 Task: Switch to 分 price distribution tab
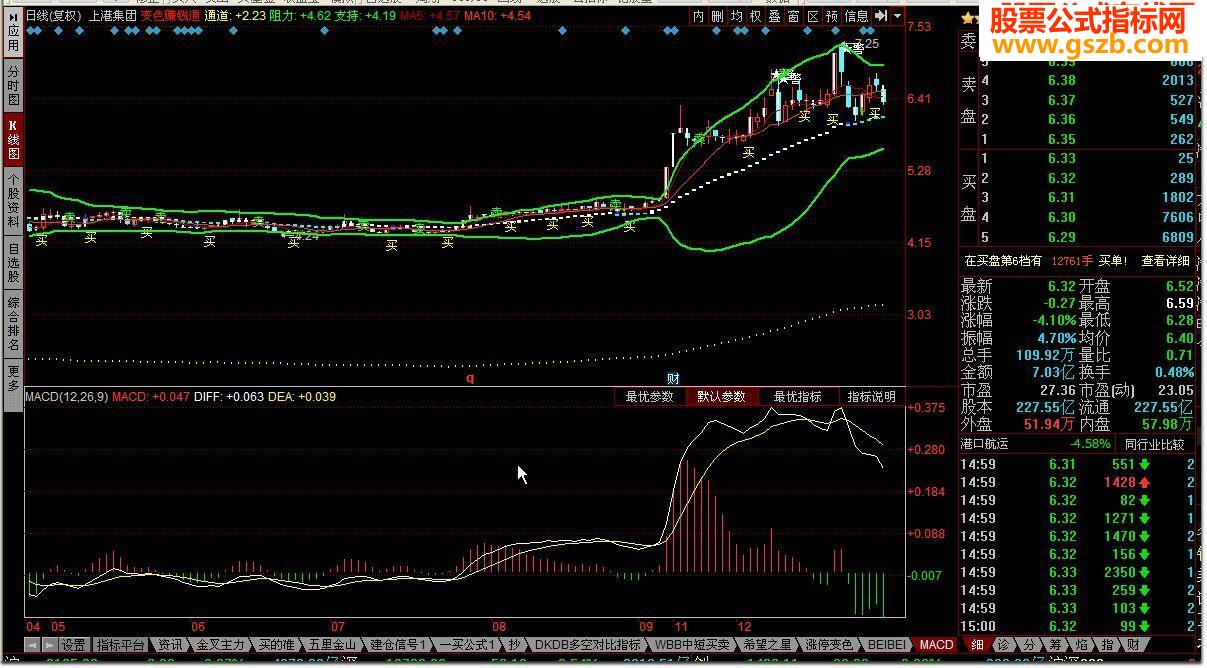click(1029, 645)
